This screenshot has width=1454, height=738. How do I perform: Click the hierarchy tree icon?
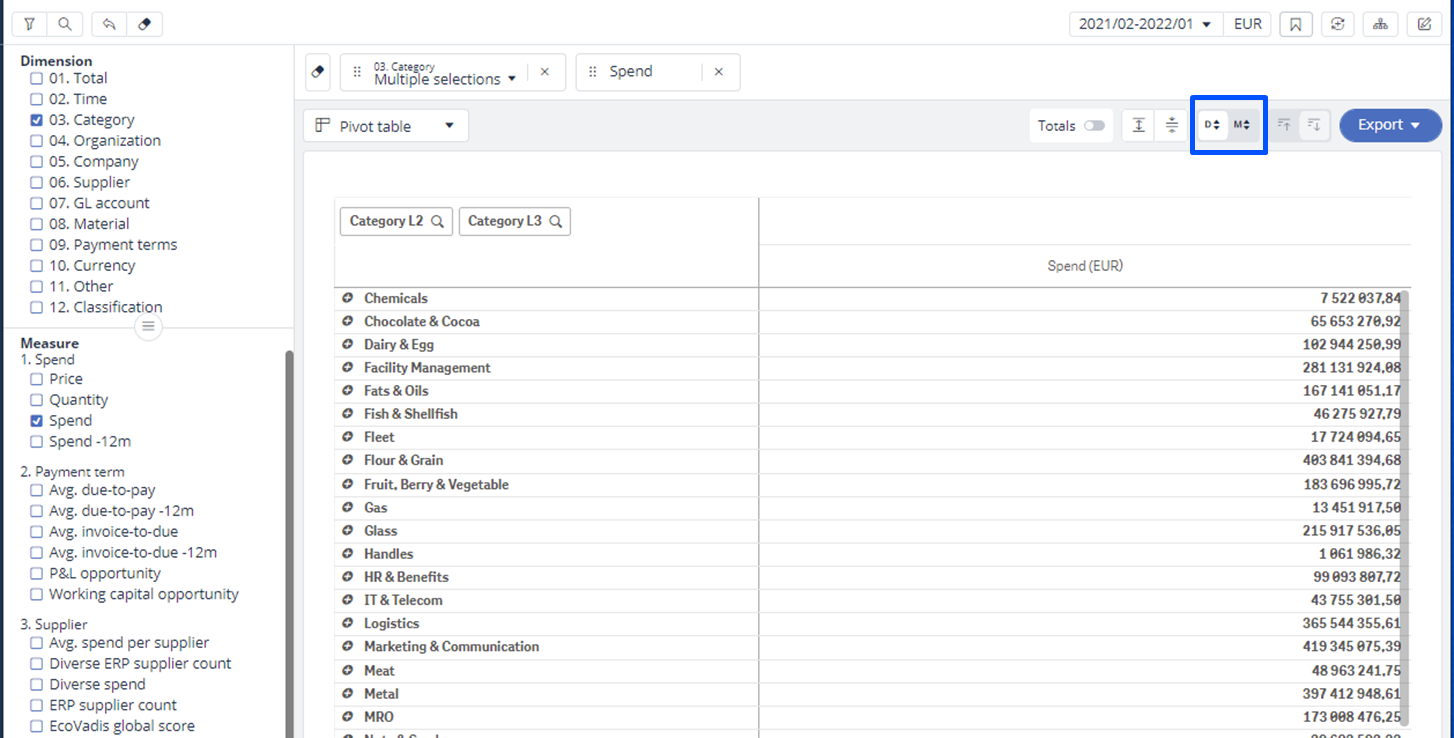[1380, 24]
